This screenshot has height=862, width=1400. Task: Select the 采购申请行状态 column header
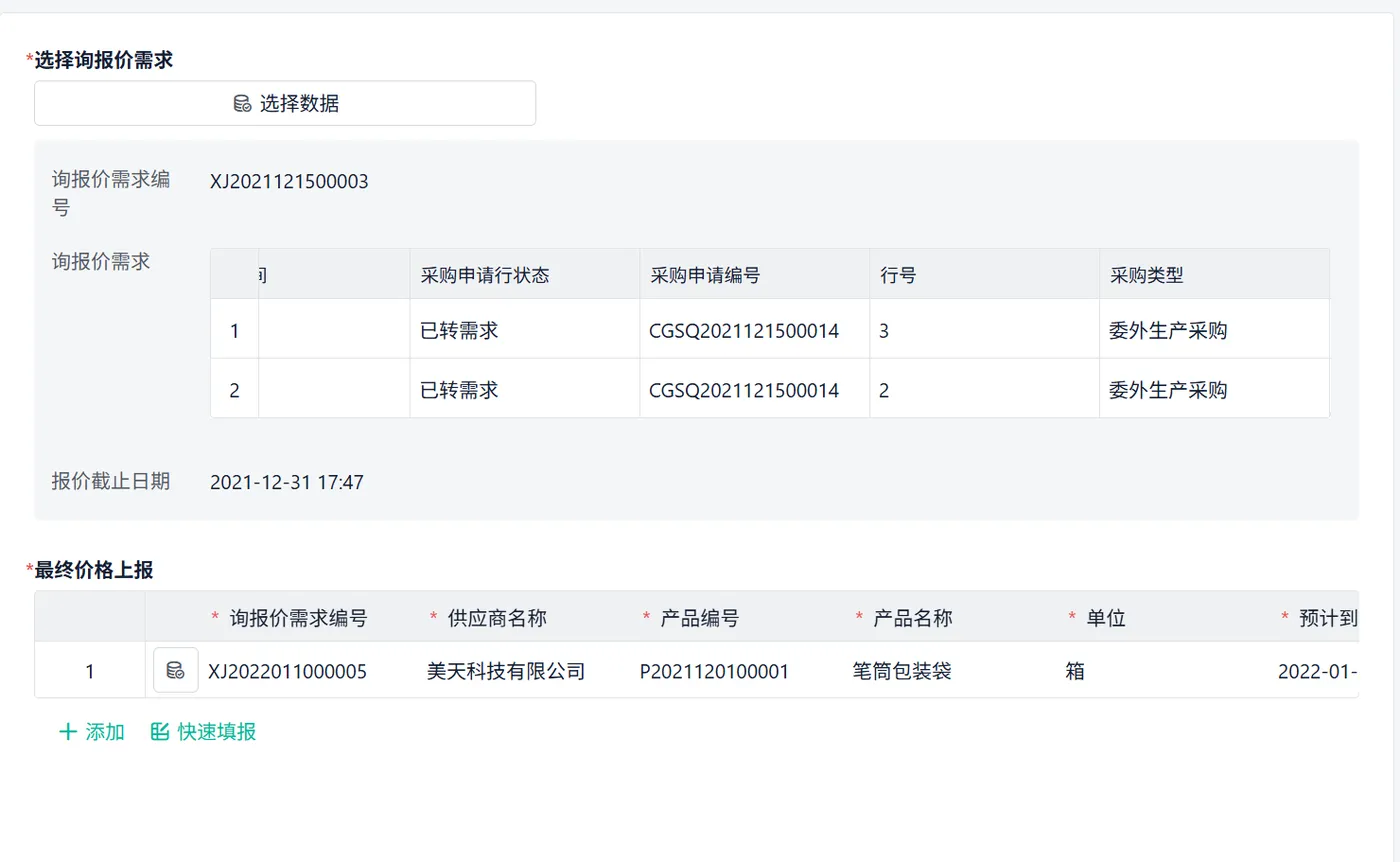coord(485,276)
